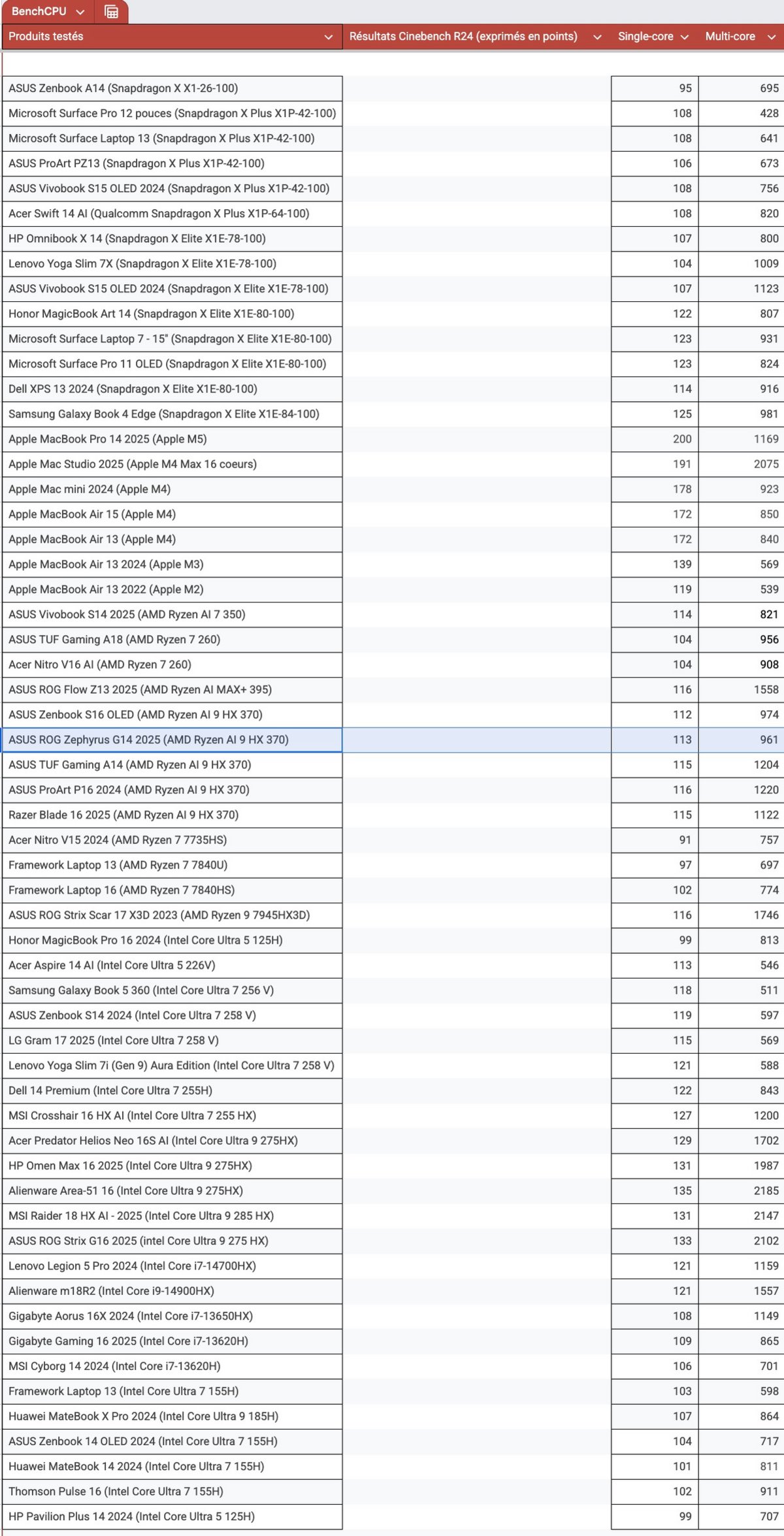784x1536 pixels.
Task: Select Apple MacBook Air 13 2024 (M3) cell
Action: click(x=172, y=564)
